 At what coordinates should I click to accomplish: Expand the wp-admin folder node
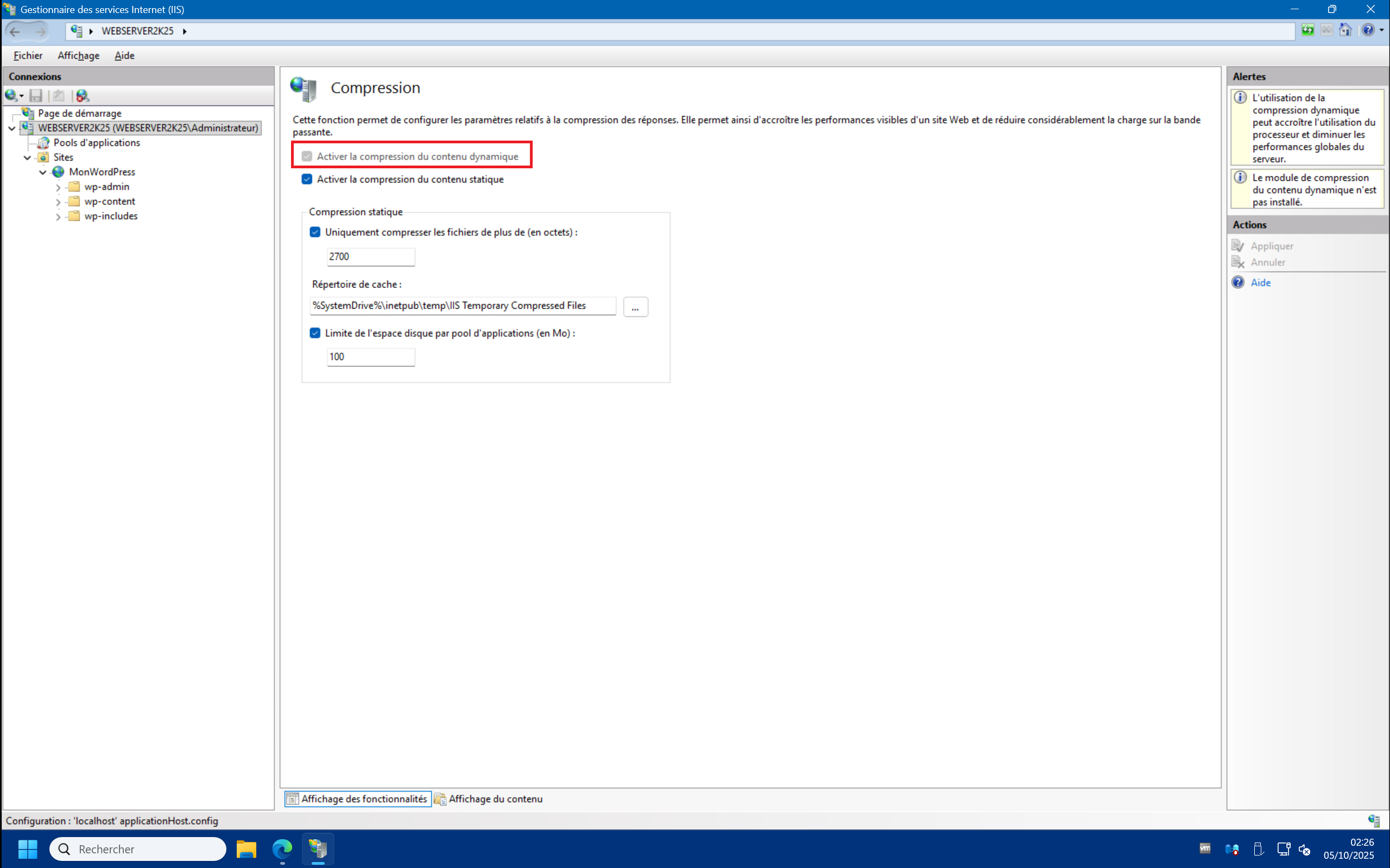click(x=58, y=187)
